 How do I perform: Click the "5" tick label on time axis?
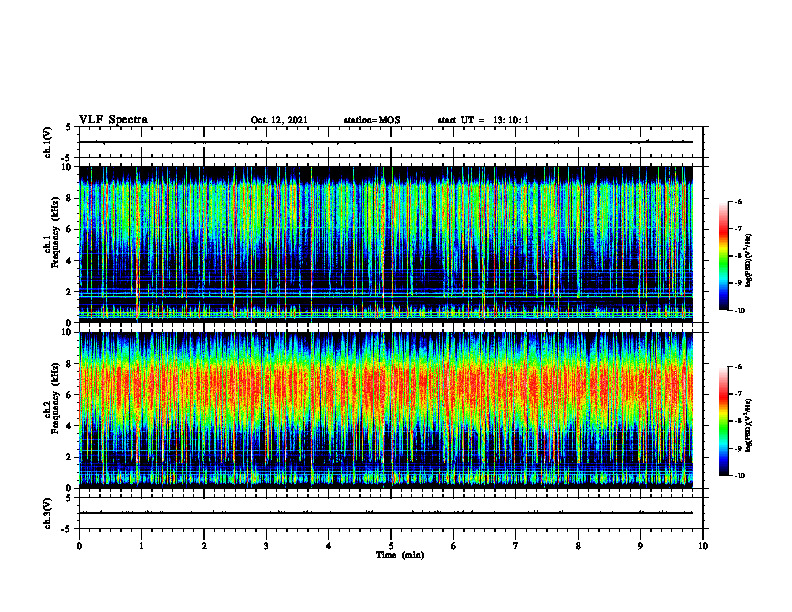[x=391, y=546]
